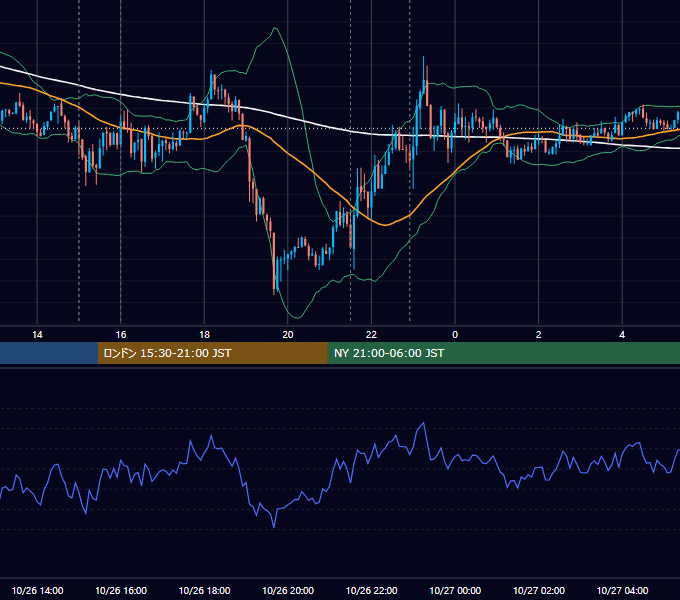Click the 10/27 04:00 time label
680x600 pixels.
(622, 590)
